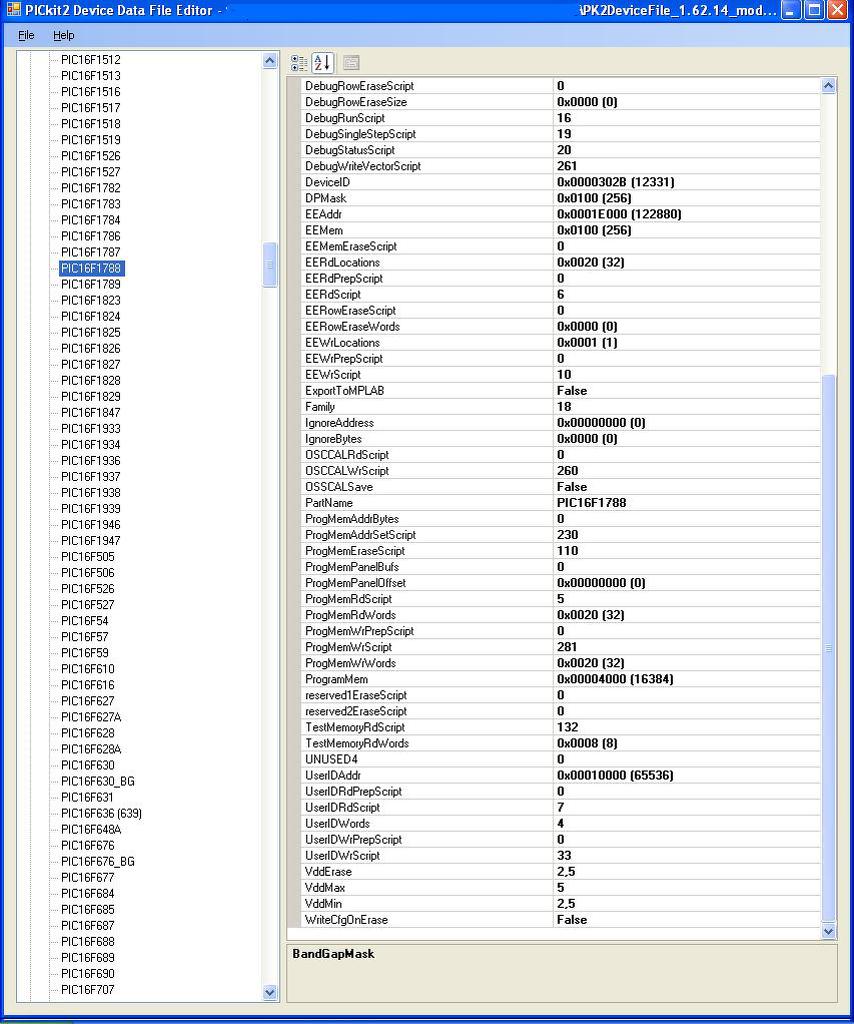This screenshot has height=1024, width=854.
Task: Select IgnoreAddress property label
Action: (x=340, y=423)
